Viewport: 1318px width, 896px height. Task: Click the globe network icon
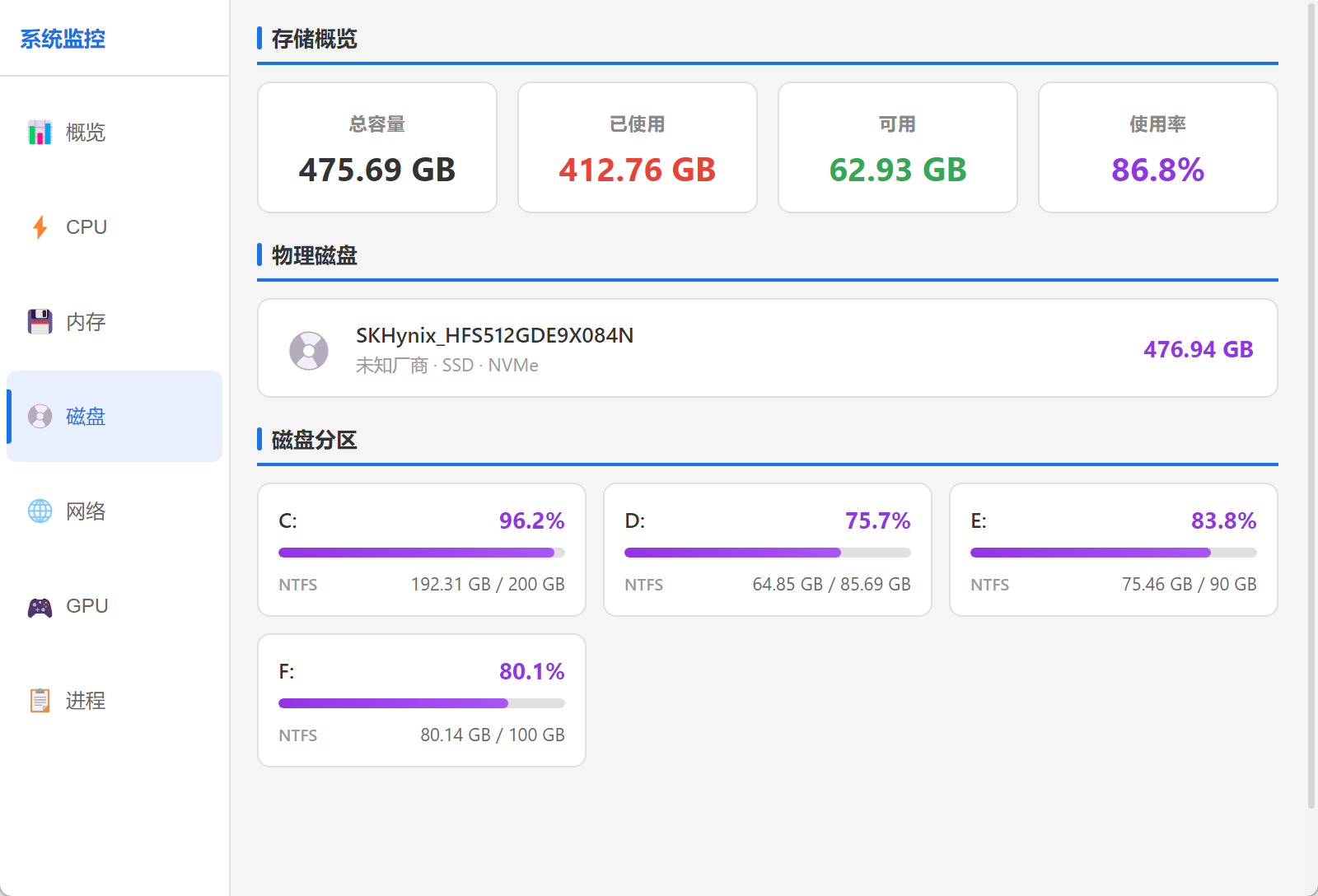click(x=40, y=511)
